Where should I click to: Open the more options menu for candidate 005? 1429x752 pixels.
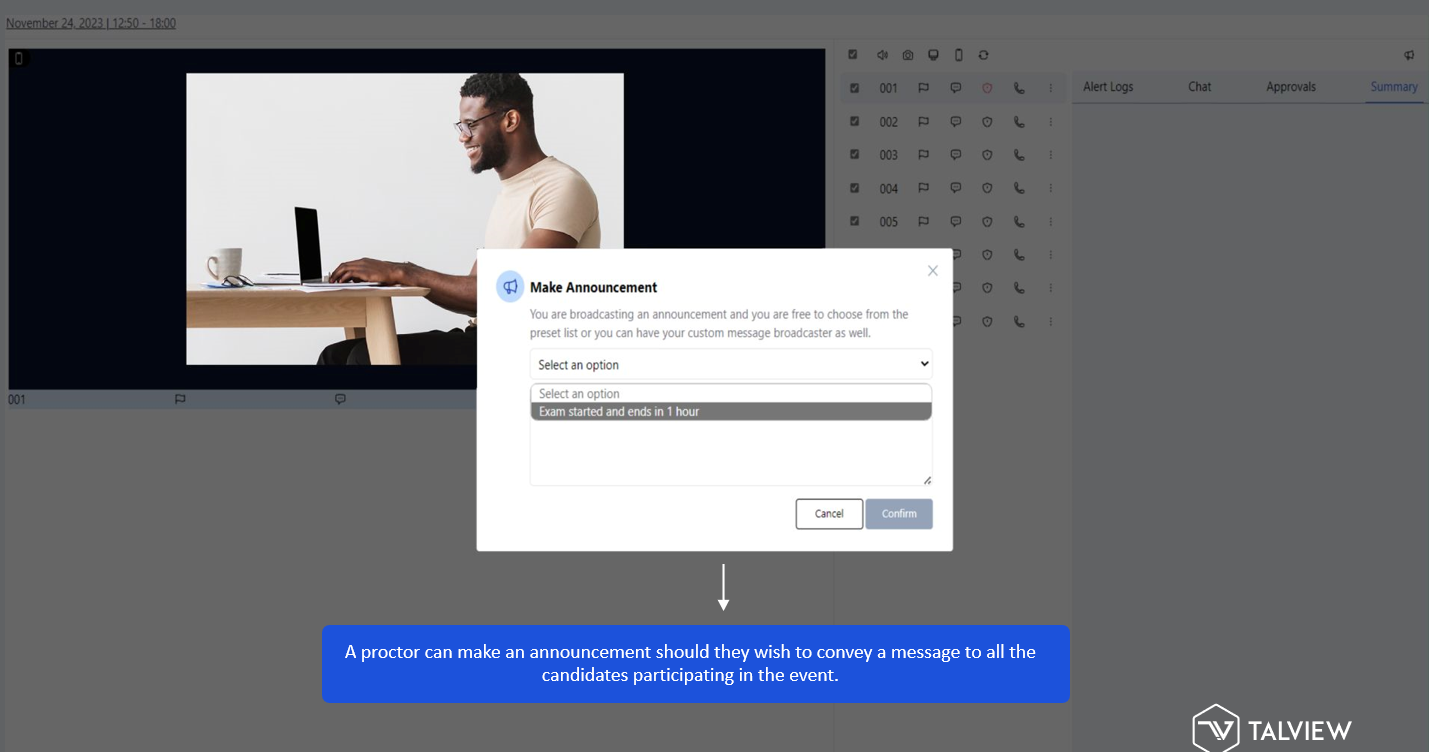(x=1050, y=222)
